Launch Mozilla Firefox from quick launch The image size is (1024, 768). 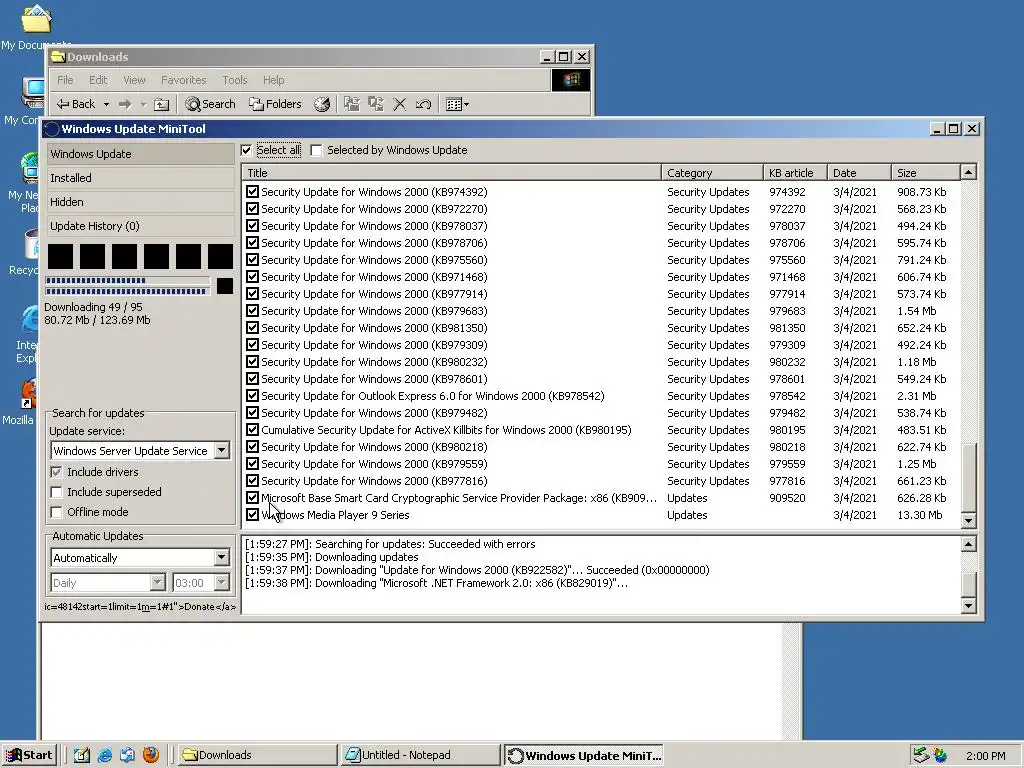point(151,755)
